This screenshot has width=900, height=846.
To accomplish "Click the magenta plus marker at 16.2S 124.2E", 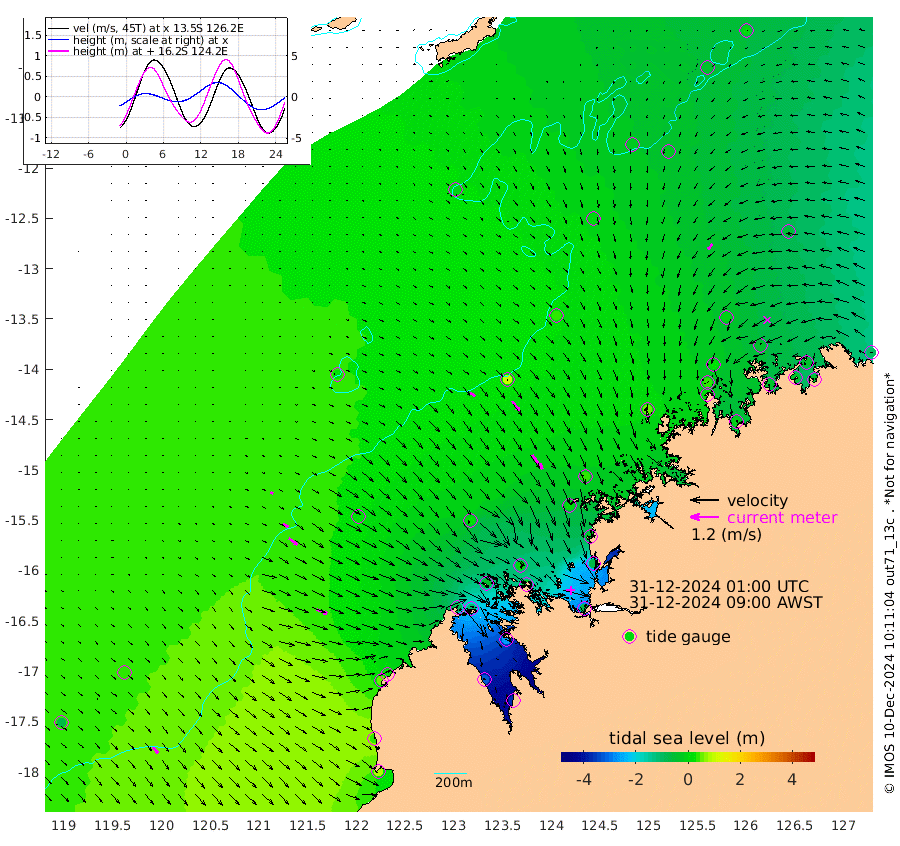I will coord(571,590).
